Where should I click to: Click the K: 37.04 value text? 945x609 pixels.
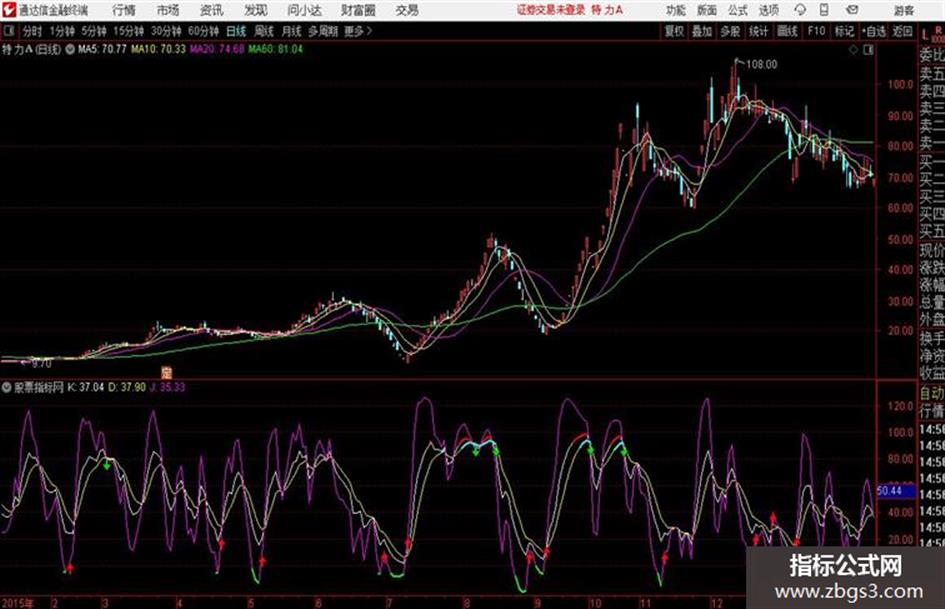pyautogui.click(x=85, y=388)
